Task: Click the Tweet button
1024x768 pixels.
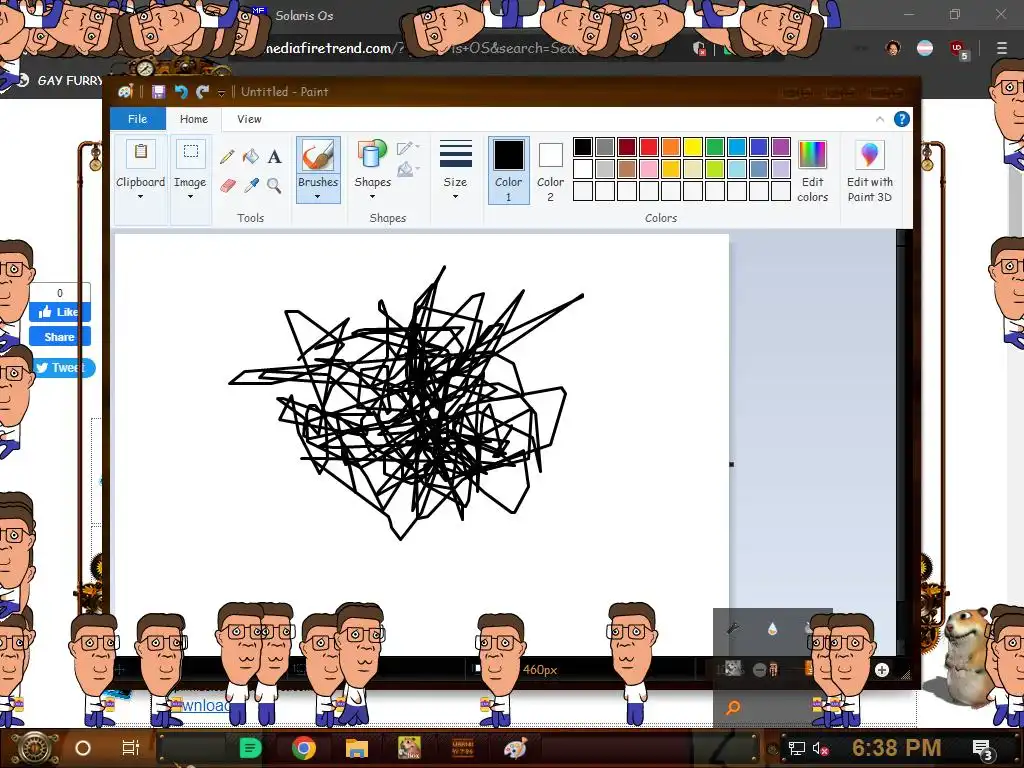Action: pos(63,368)
